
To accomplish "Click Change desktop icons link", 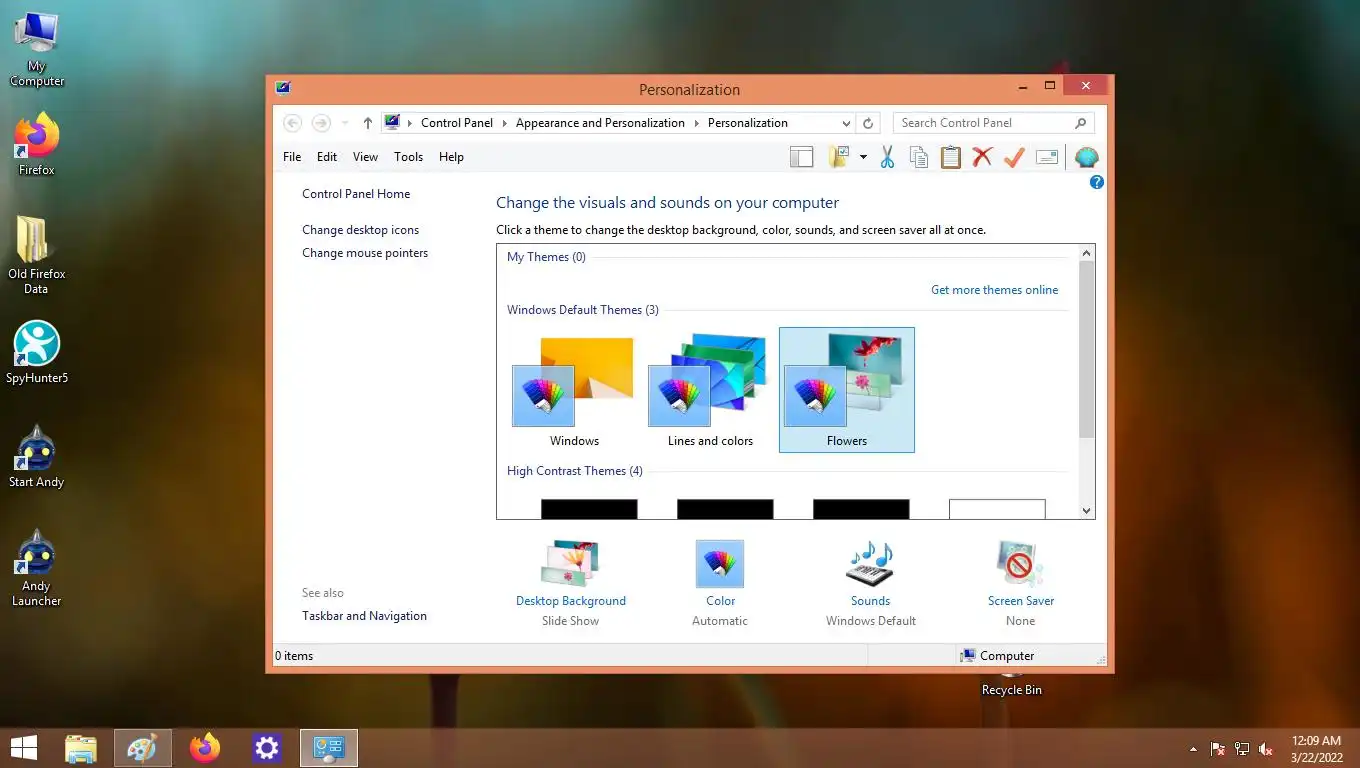I will pyautogui.click(x=361, y=230).
